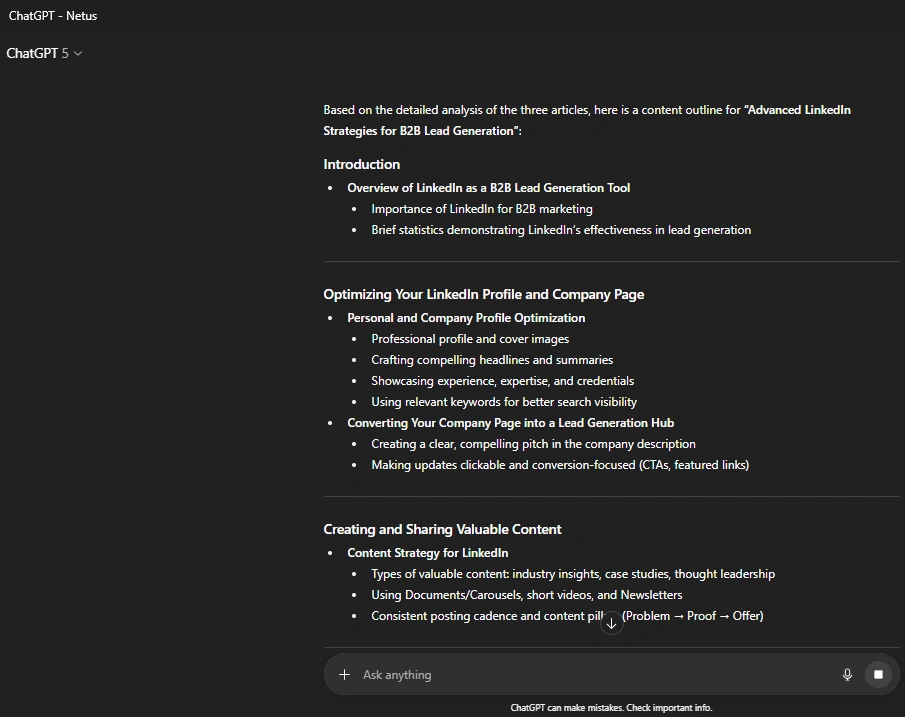
Task: Click 'Crafting compelling headlines and summaries' line
Action: pyautogui.click(x=492, y=360)
